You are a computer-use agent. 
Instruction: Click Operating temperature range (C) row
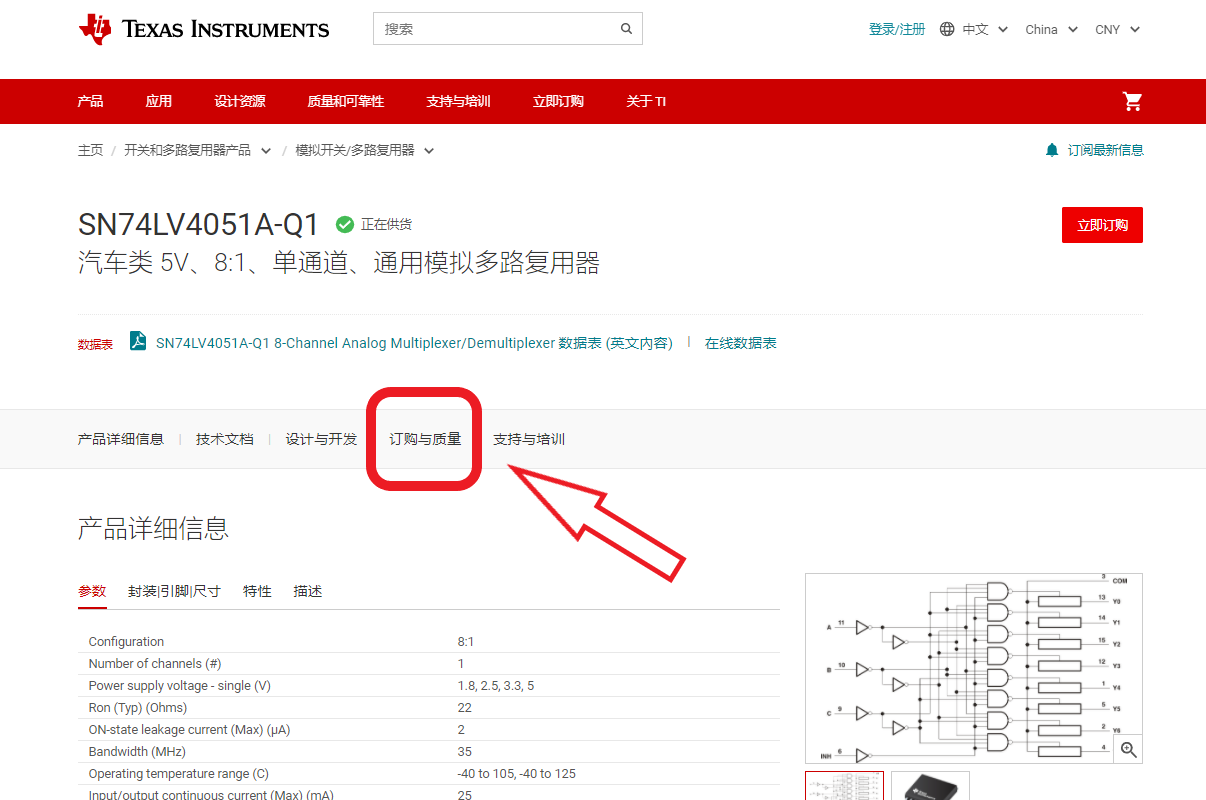429,774
